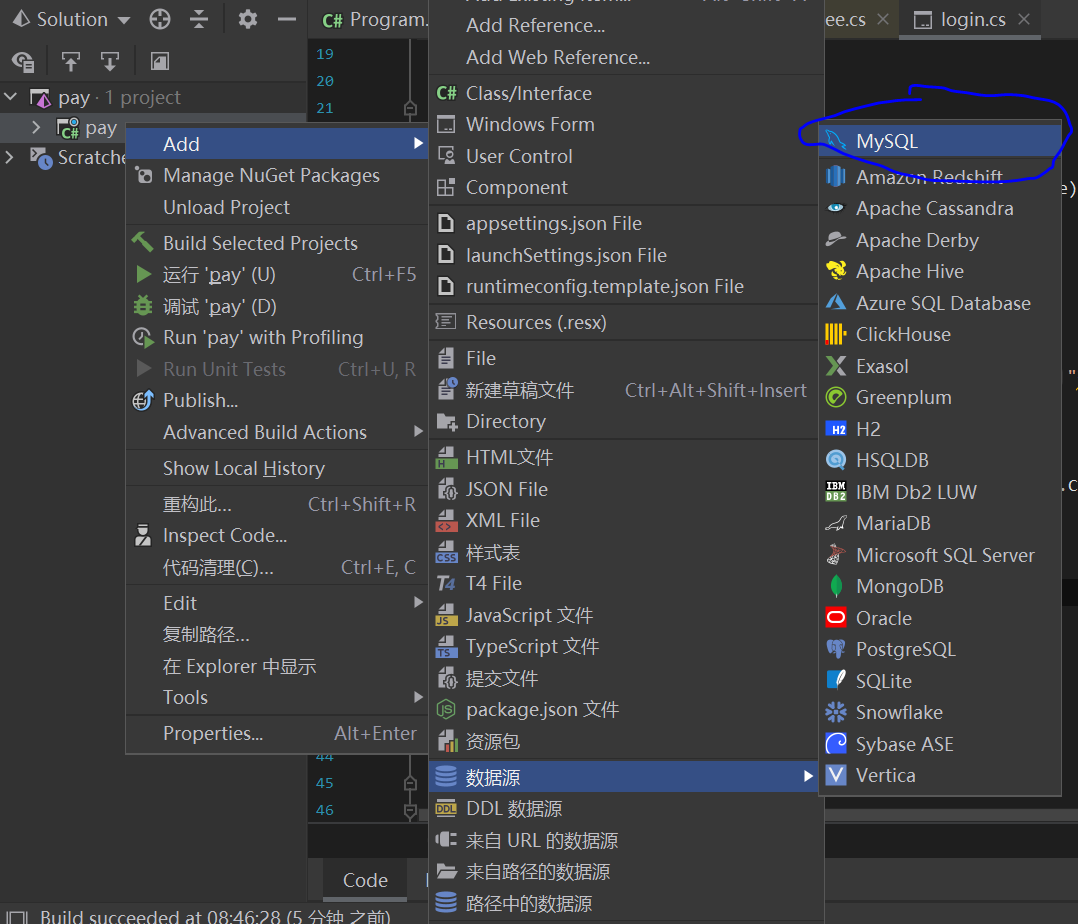
Task: Choose Directory in Add menu
Action: pos(626,421)
